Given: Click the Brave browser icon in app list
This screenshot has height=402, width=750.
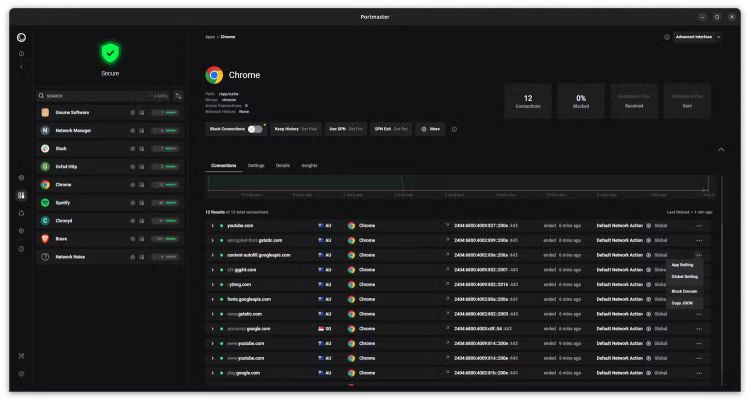Looking at the screenshot, I should pos(45,239).
